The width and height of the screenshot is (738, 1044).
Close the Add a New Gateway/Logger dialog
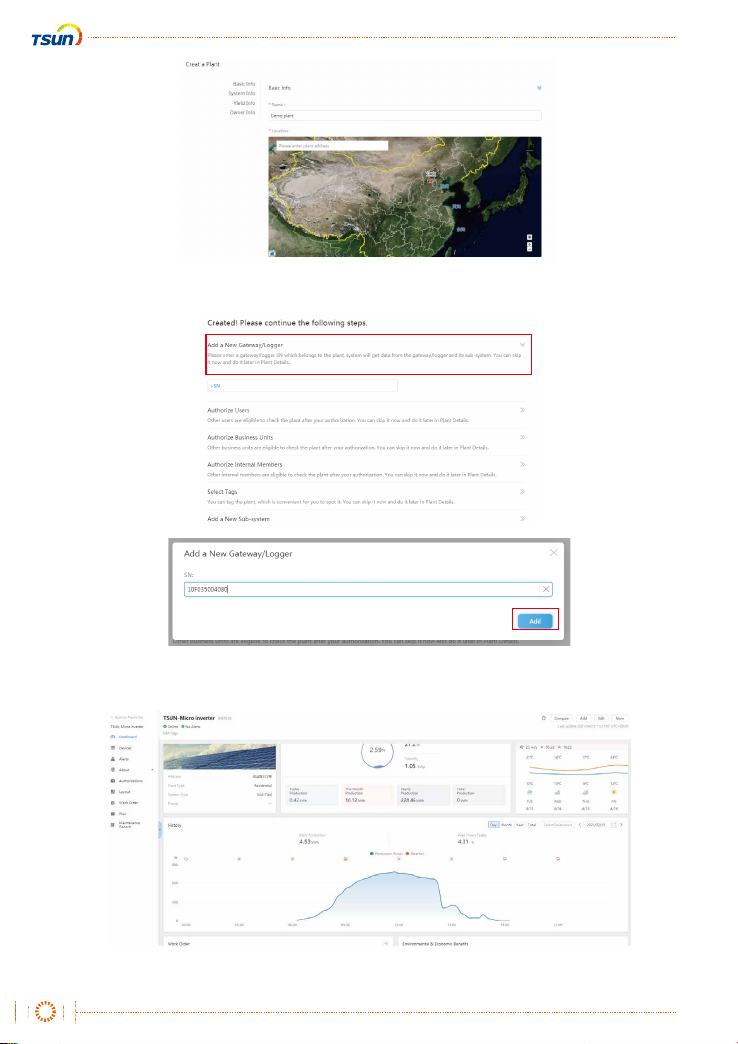(x=553, y=553)
